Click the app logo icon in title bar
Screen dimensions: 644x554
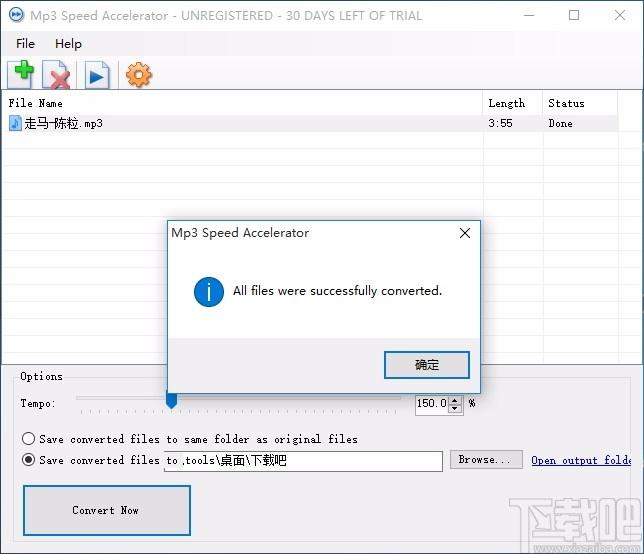pos(16,15)
